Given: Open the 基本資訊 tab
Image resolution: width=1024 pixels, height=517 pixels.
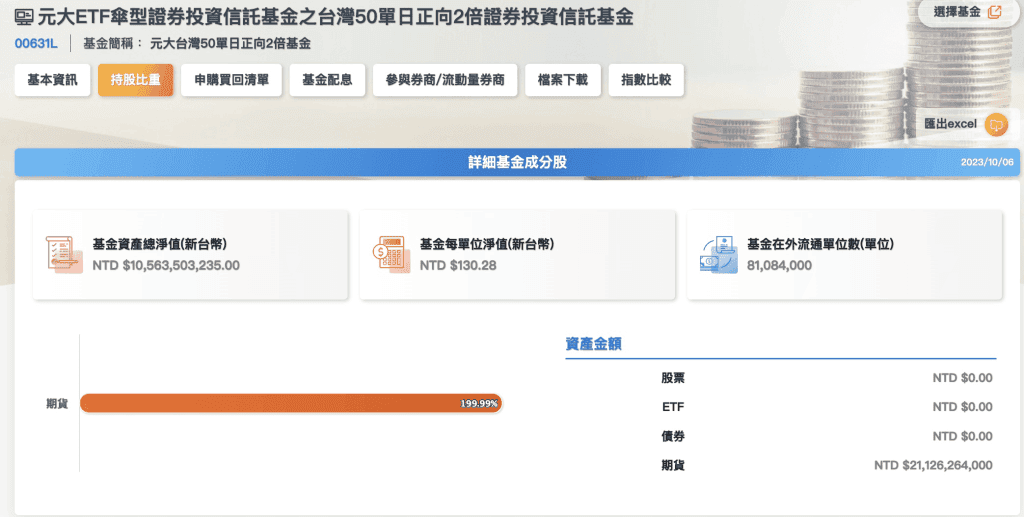Looking at the screenshot, I should 52,80.
